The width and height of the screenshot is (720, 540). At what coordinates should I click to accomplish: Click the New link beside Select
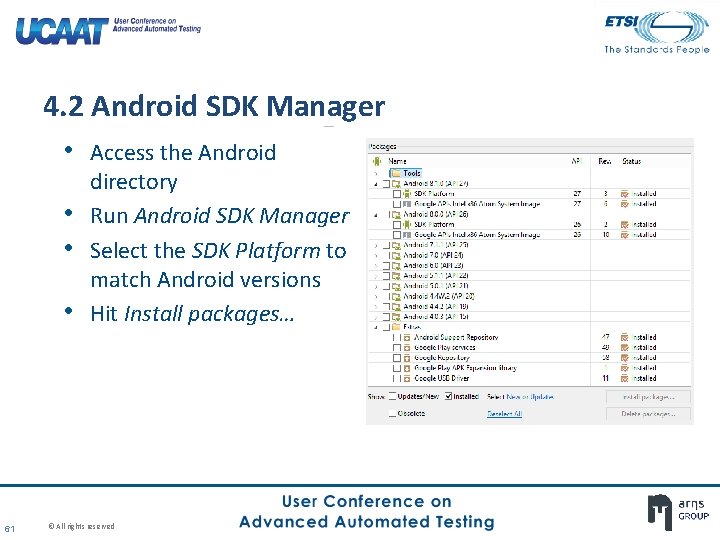click(x=512, y=397)
